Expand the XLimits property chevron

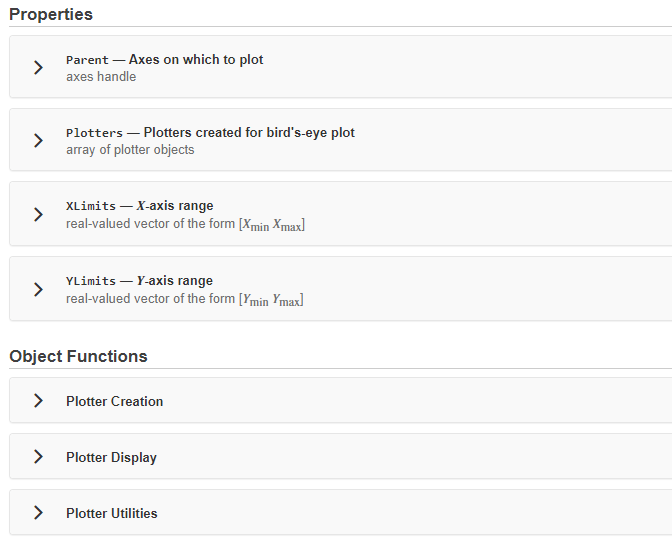[x=38, y=215]
